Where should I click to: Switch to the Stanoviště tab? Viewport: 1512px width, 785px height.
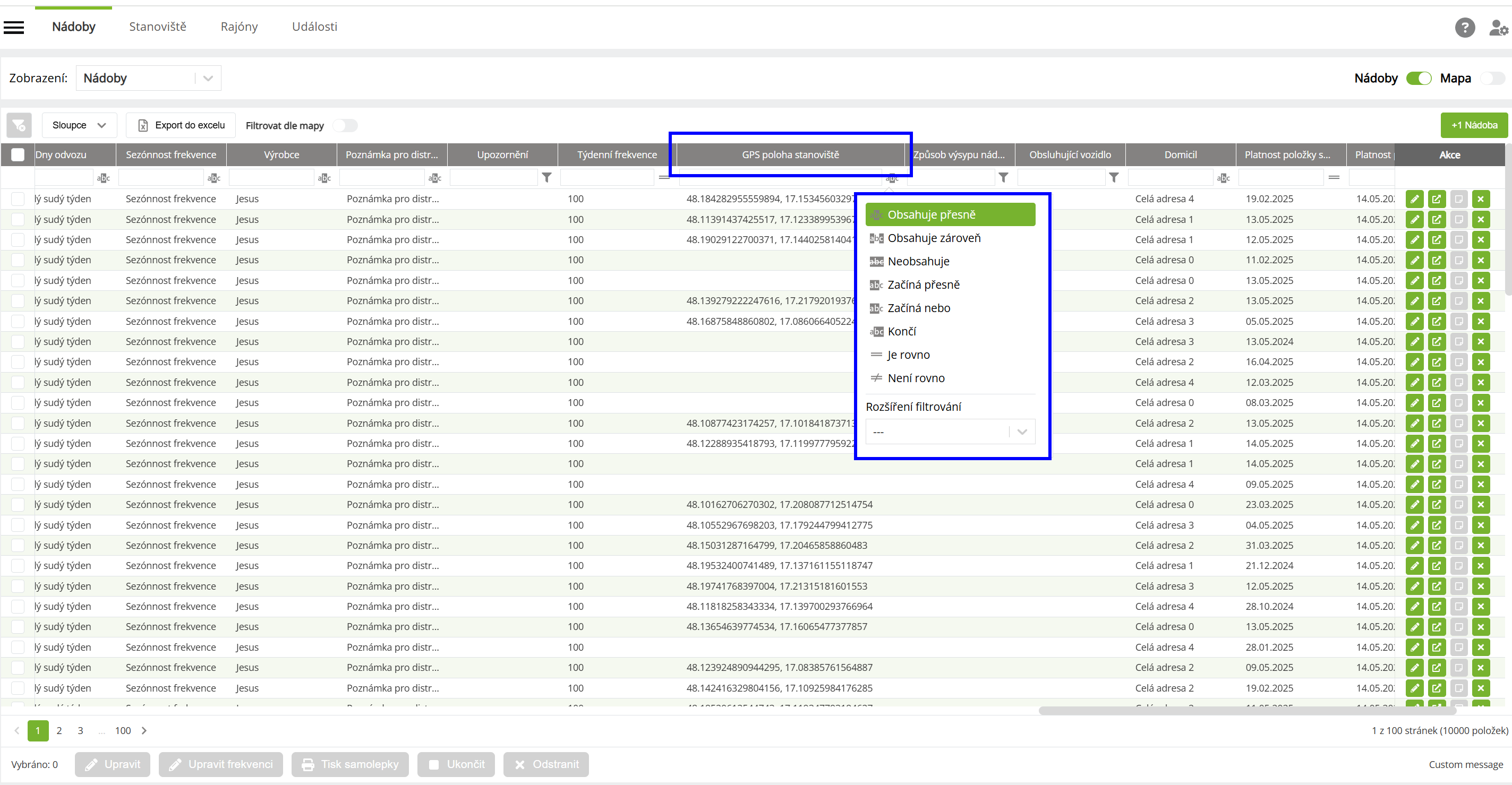(157, 27)
